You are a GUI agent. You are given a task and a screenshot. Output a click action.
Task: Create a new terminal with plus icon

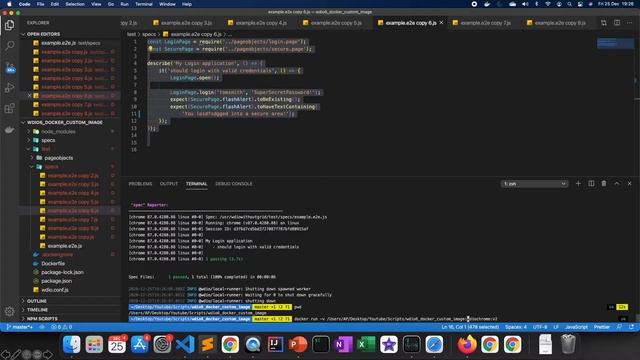pos(578,184)
